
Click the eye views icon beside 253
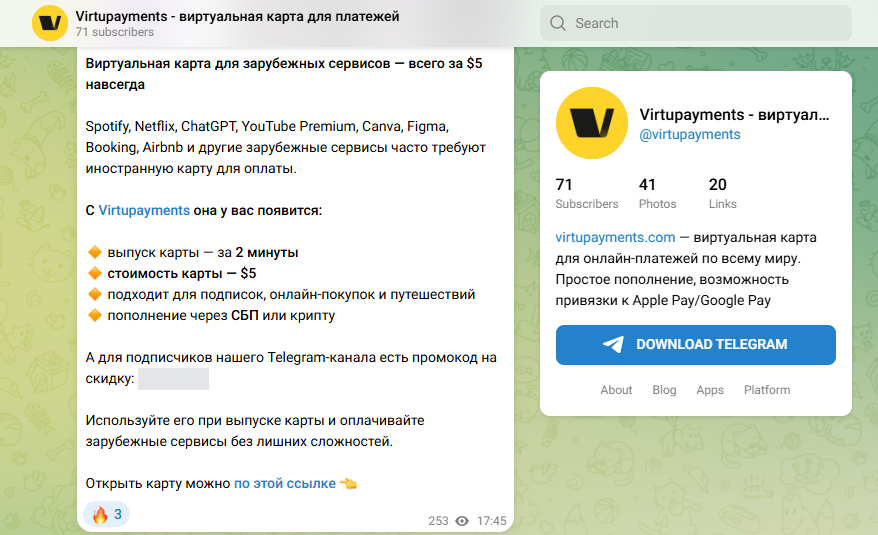click(x=462, y=521)
